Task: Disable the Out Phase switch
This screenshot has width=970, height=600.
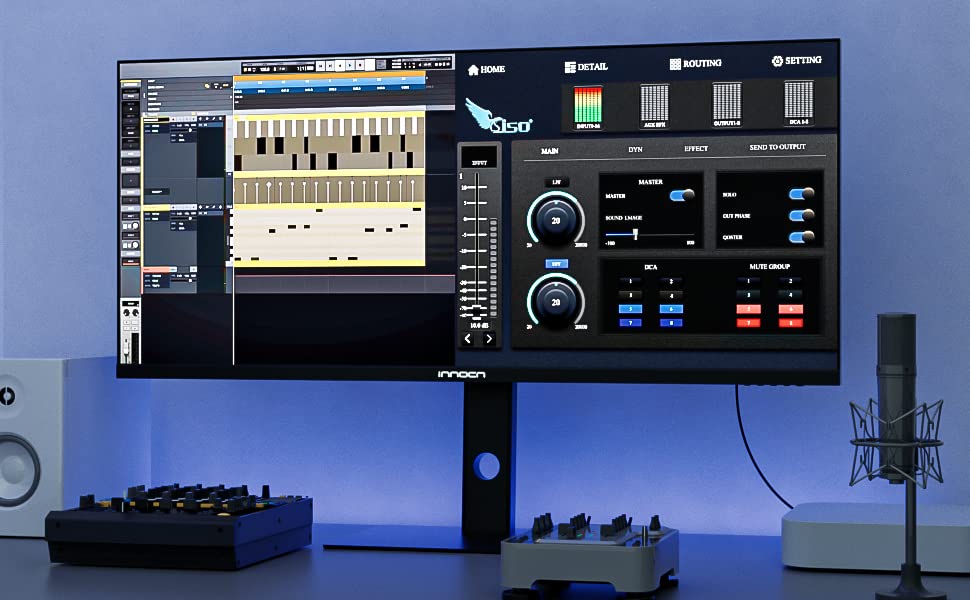Action: (x=801, y=215)
